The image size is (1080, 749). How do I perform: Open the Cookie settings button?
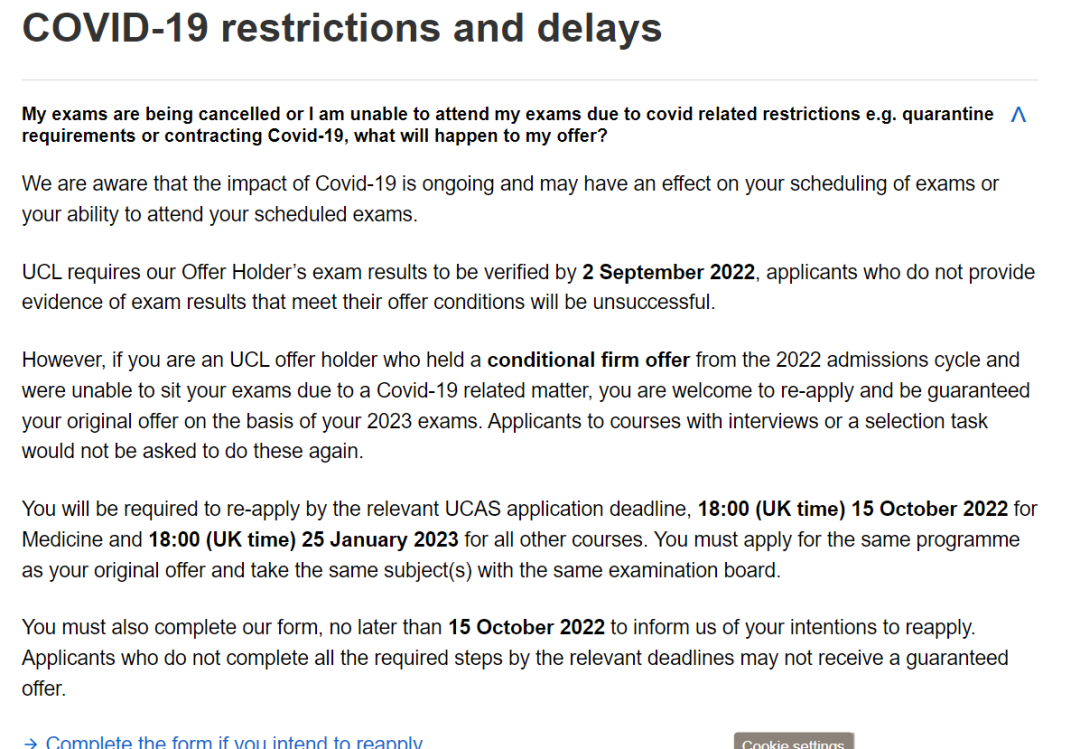793,741
